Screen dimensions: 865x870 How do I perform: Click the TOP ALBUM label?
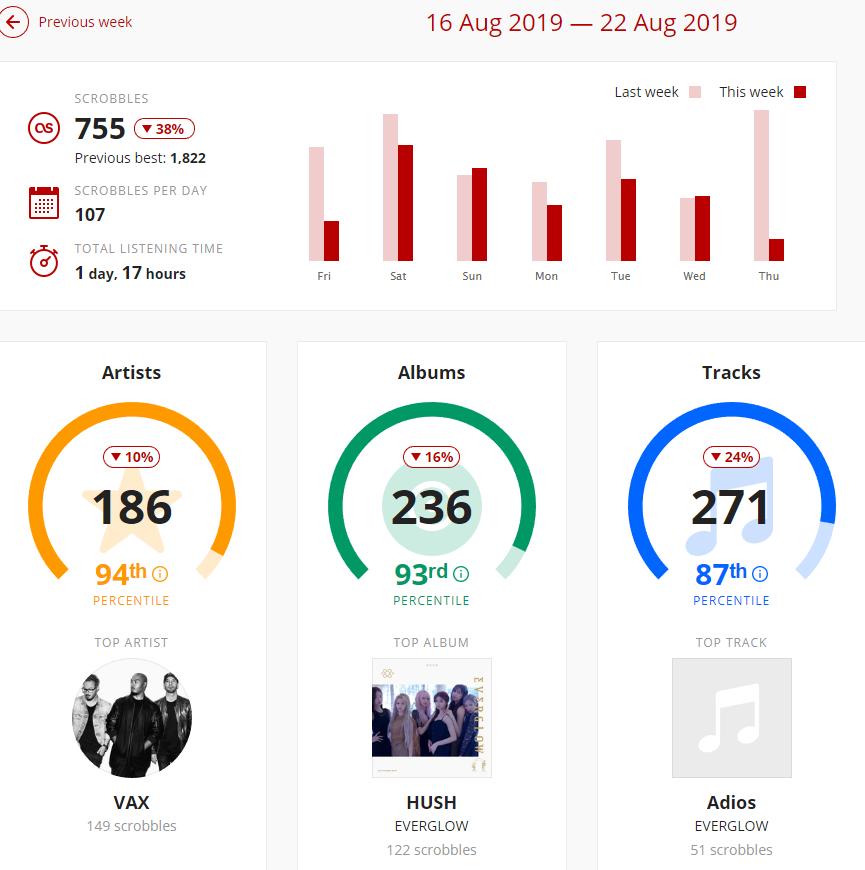[x=432, y=643]
